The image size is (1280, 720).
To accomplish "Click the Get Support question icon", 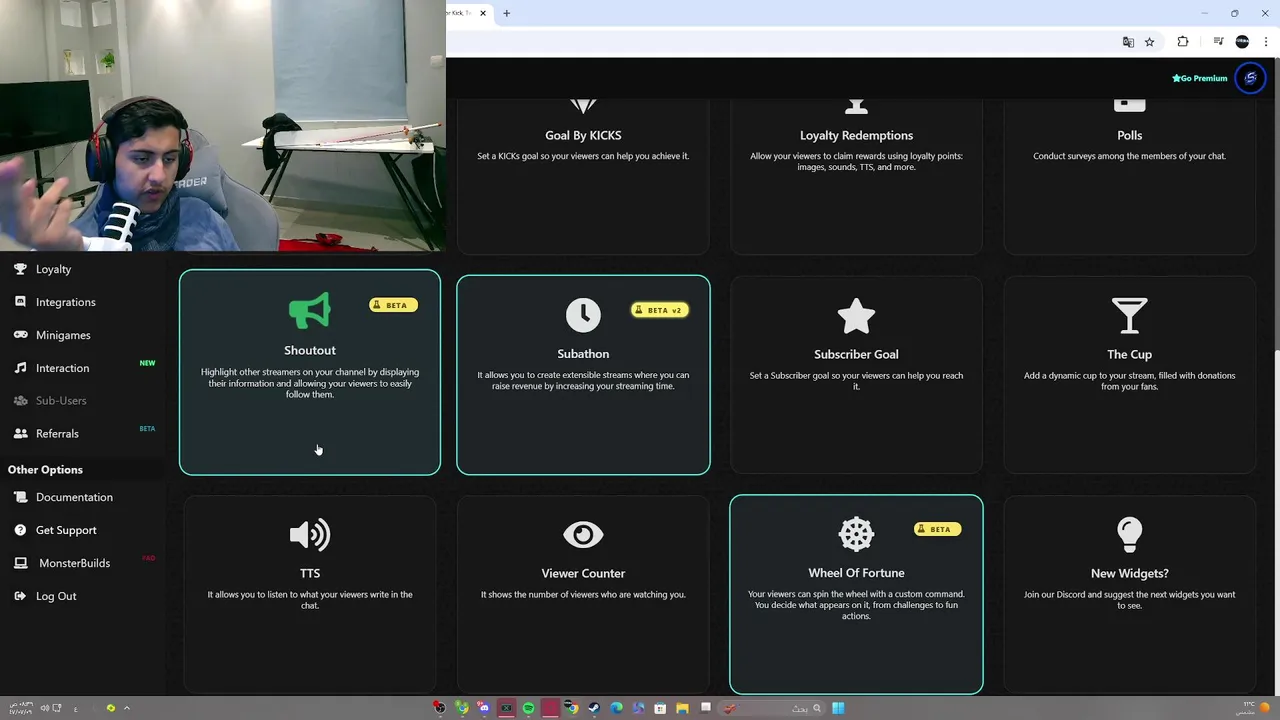I will pos(20,530).
